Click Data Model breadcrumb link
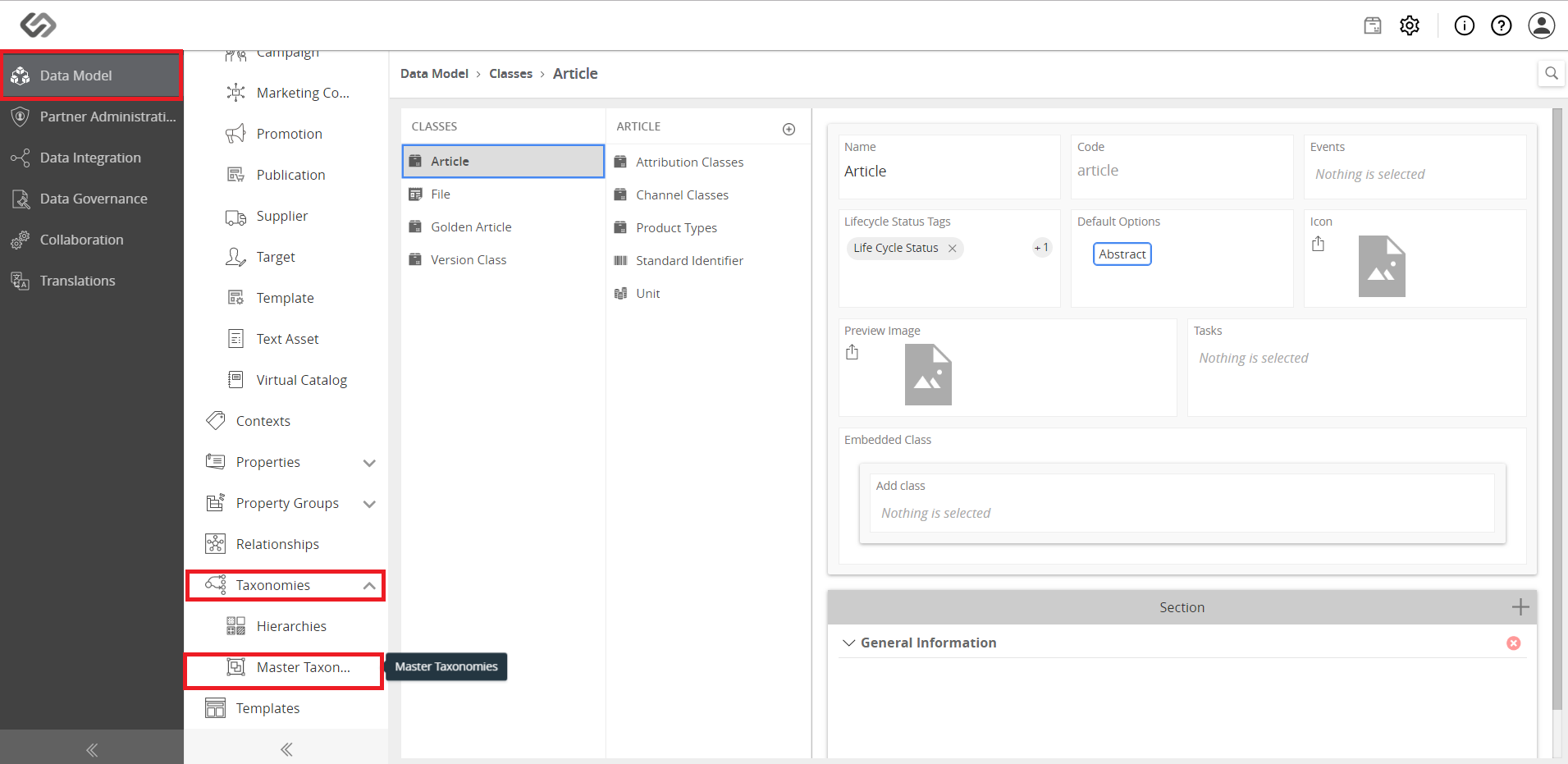This screenshot has height=764, width=1568. [x=434, y=74]
